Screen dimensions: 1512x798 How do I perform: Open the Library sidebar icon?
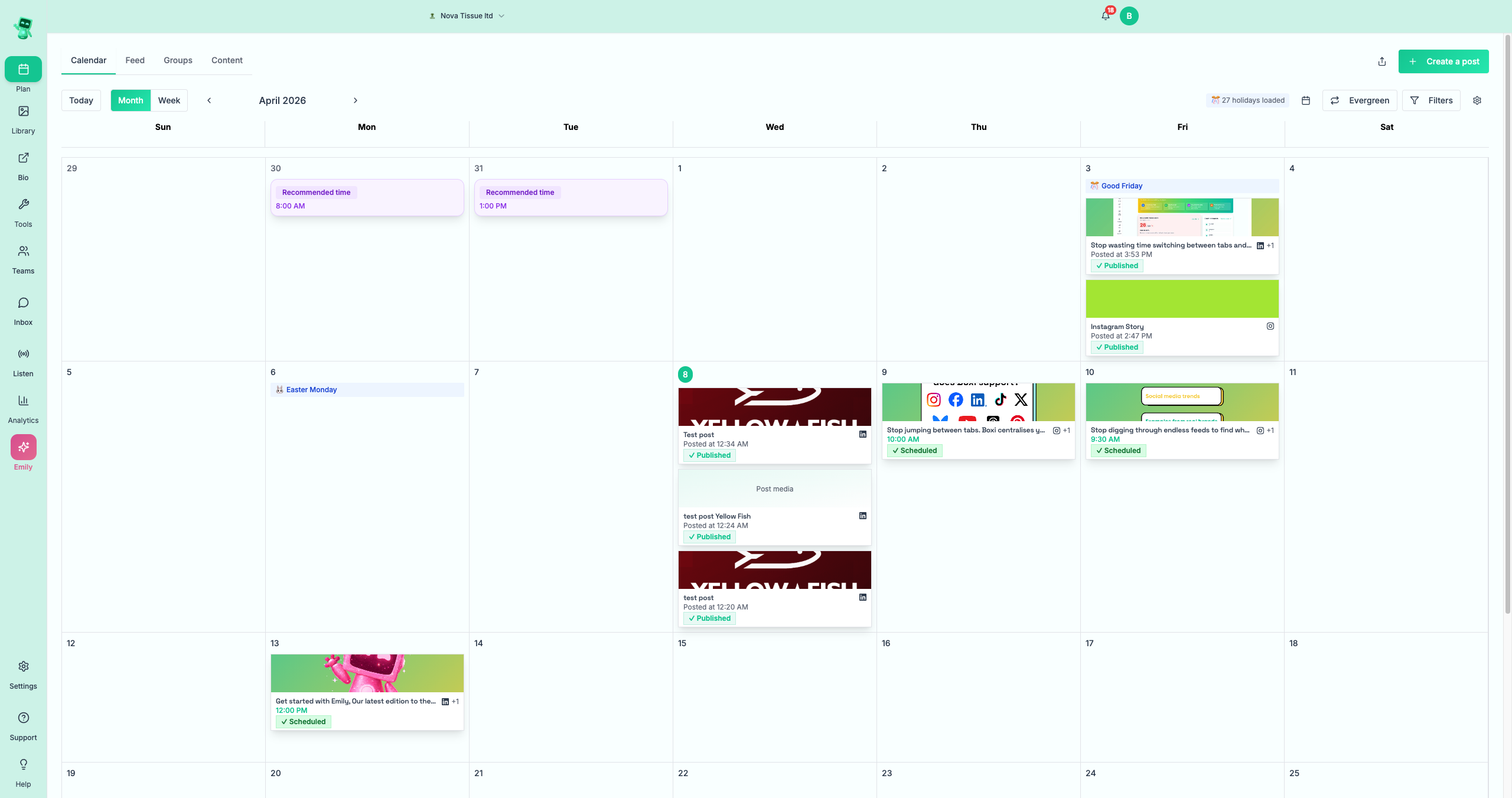(x=23, y=112)
